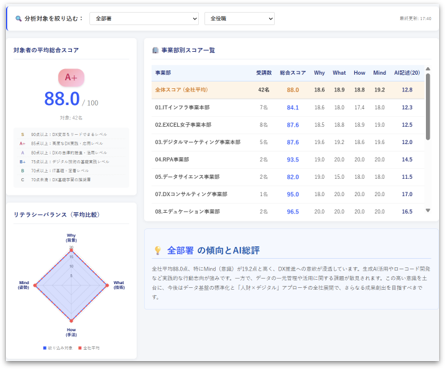Screen dimensions: 445x369
Task: Click the 事業部別スコア一覧 heading
Action: point(188,50)
